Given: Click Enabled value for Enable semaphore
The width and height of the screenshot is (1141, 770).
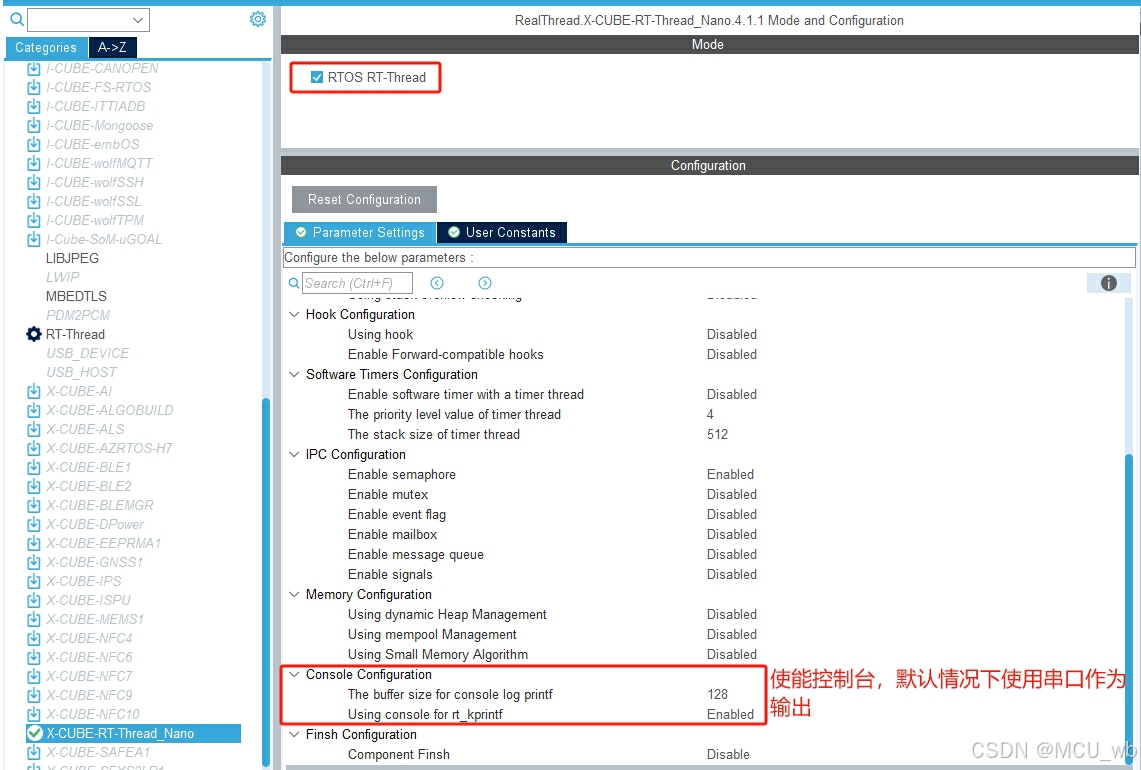Looking at the screenshot, I should [730, 474].
